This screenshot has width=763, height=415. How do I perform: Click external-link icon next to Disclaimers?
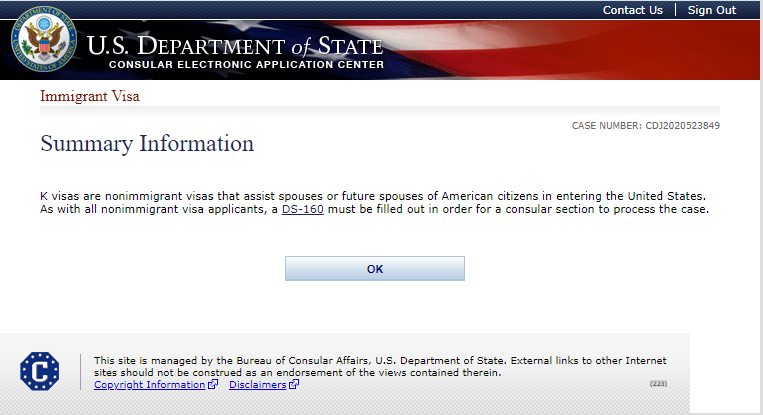pyautogui.click(x=294, y=385)
